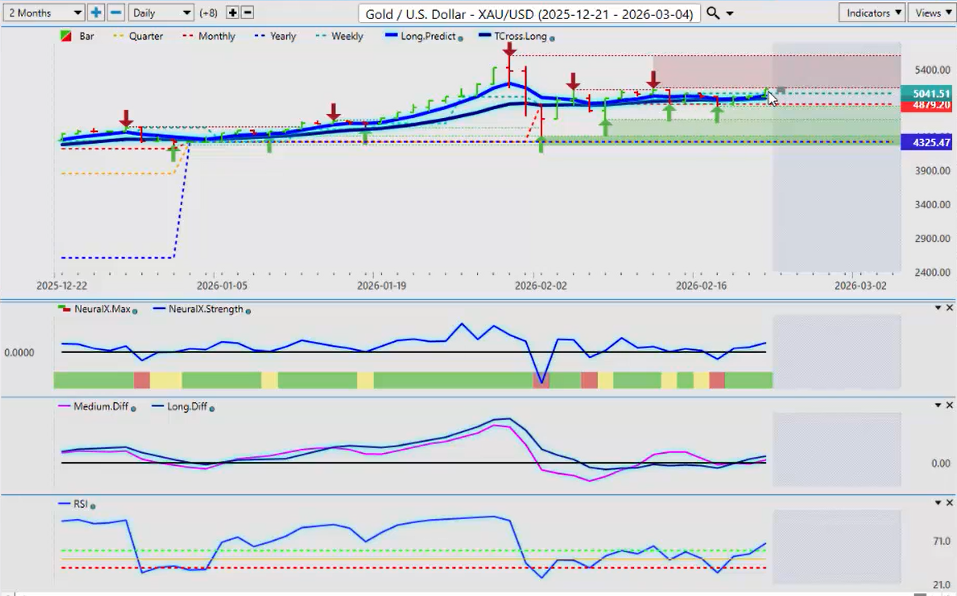Click the Gold / U.S. Dollar symbol field
The height and width of the screenshot is (596, 957).
pyautogui.click(x=528, y=13)
